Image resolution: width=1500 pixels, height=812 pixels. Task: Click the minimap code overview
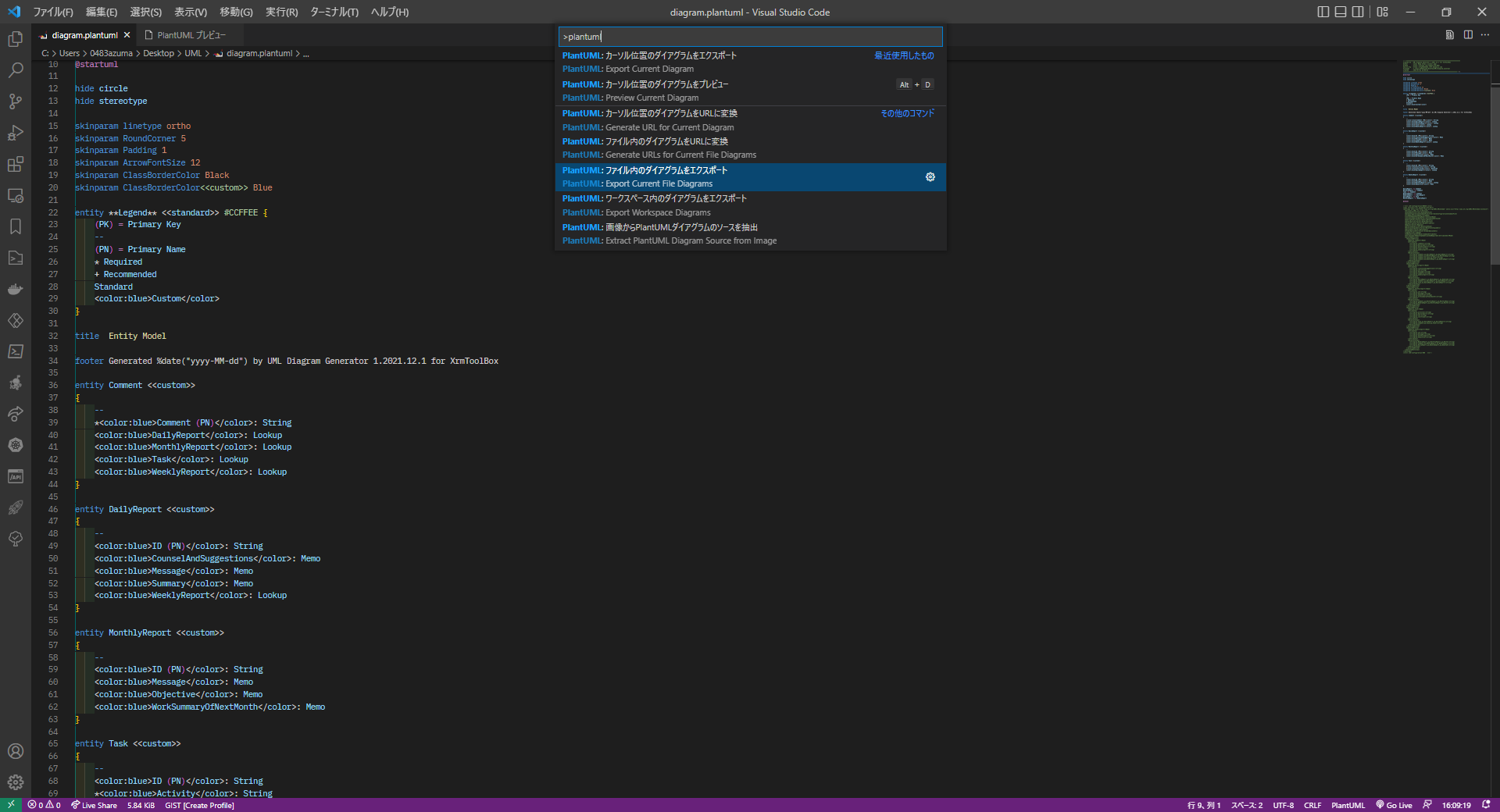tap(1444, 207)
